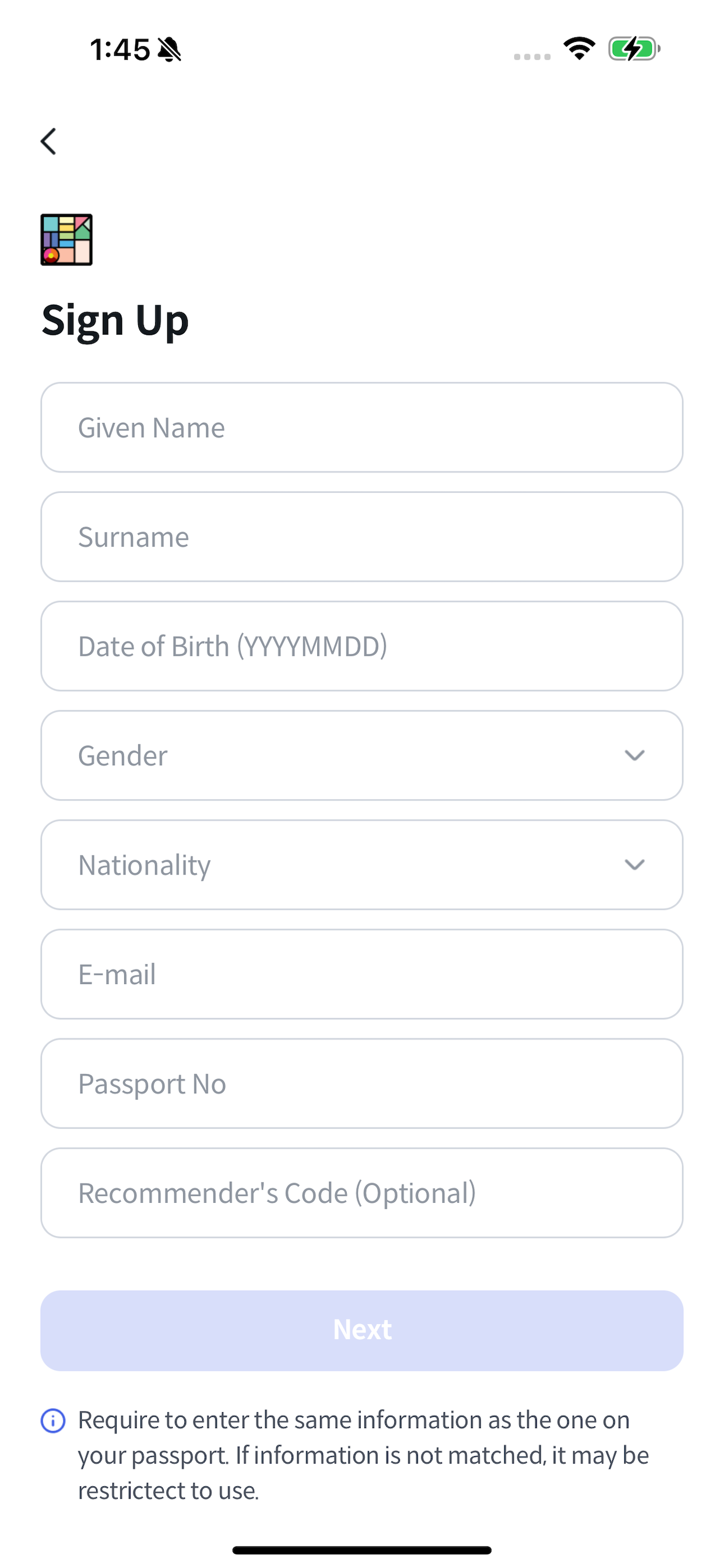The width and height of the screenshot is (724, 1568).
Task: Tap the colorful app logo icon
Action: 66,239
